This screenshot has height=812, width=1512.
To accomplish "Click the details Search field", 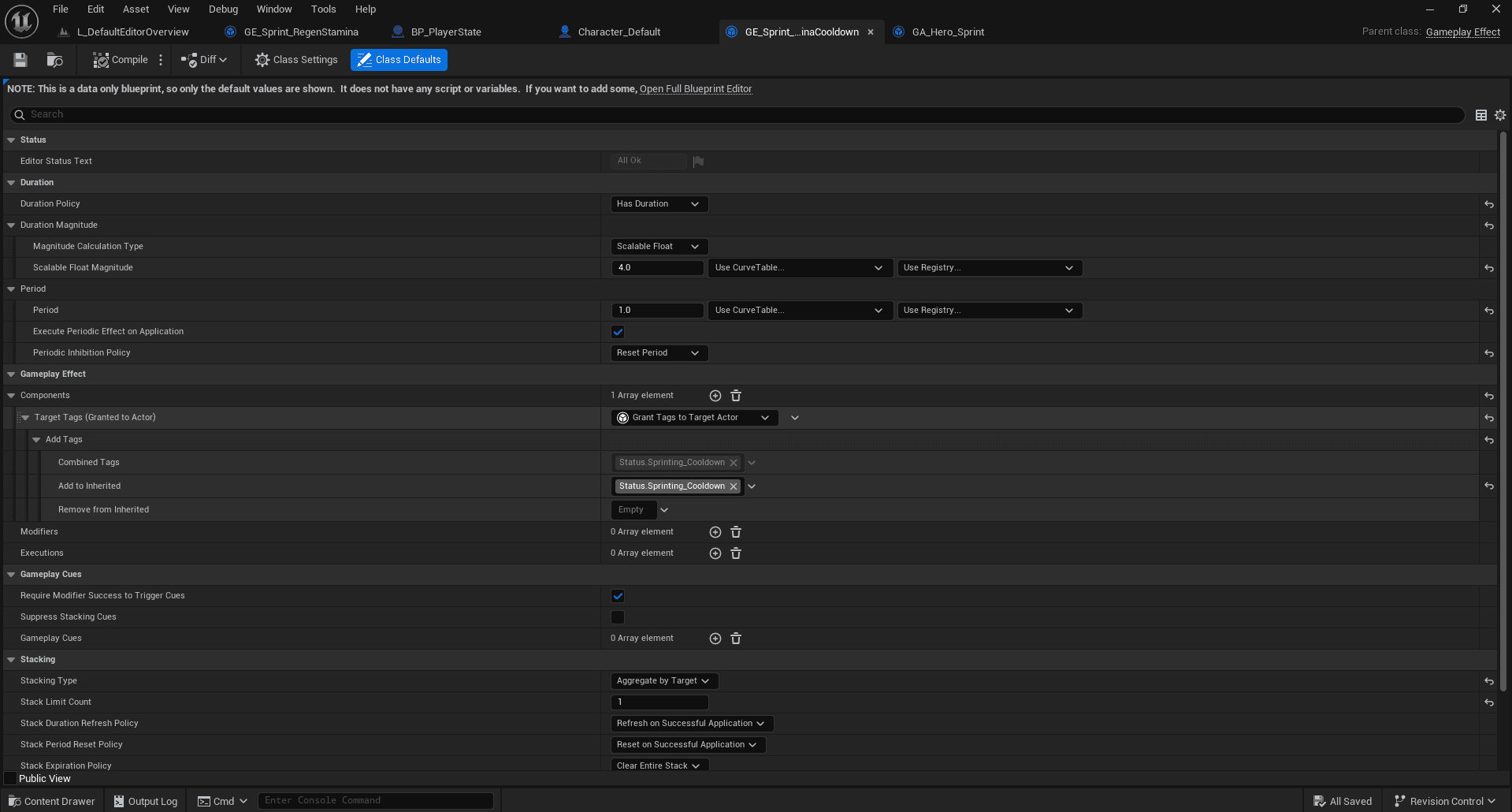I will coord(736,115).
